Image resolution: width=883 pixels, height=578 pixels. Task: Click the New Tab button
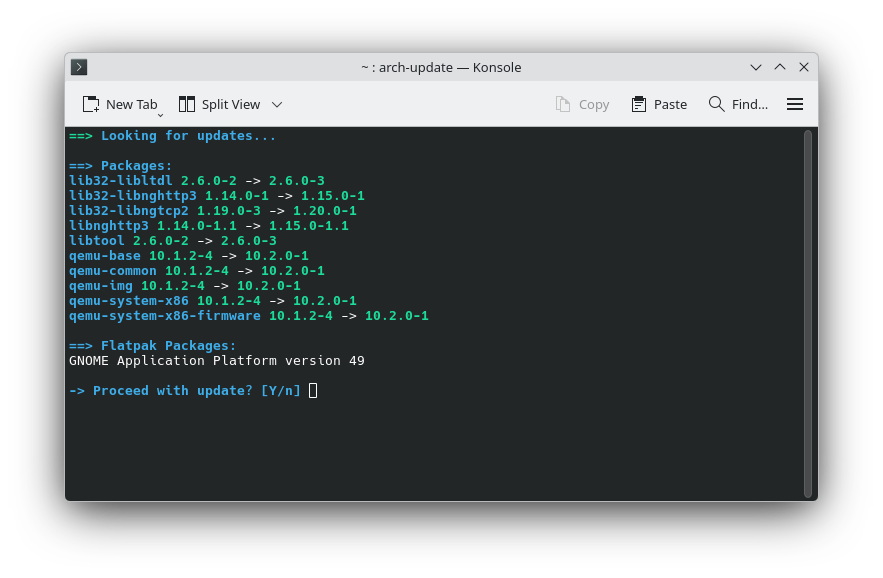[120, 104]
